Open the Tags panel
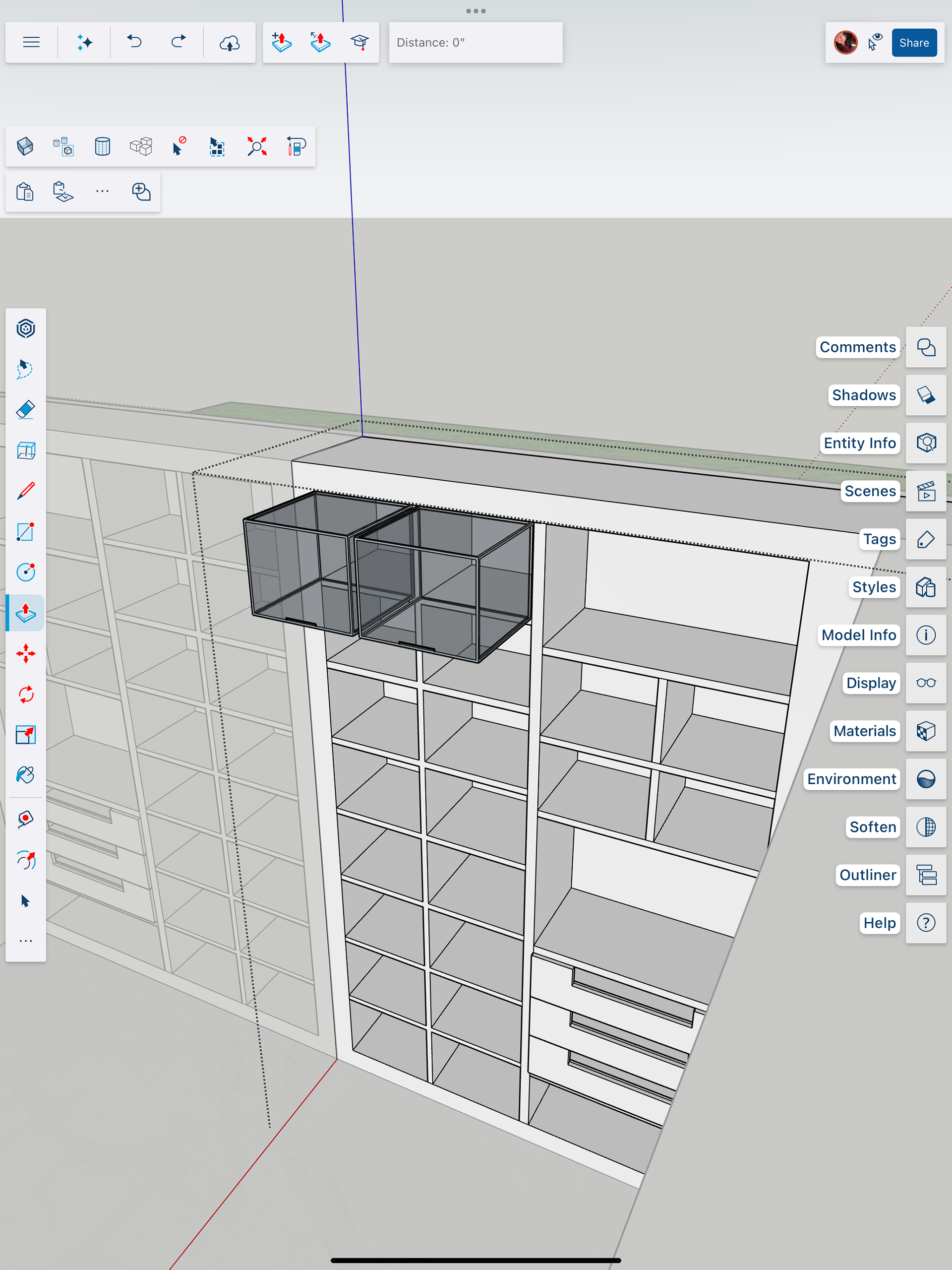952x1270 pixels. click(x=926, y=539)
